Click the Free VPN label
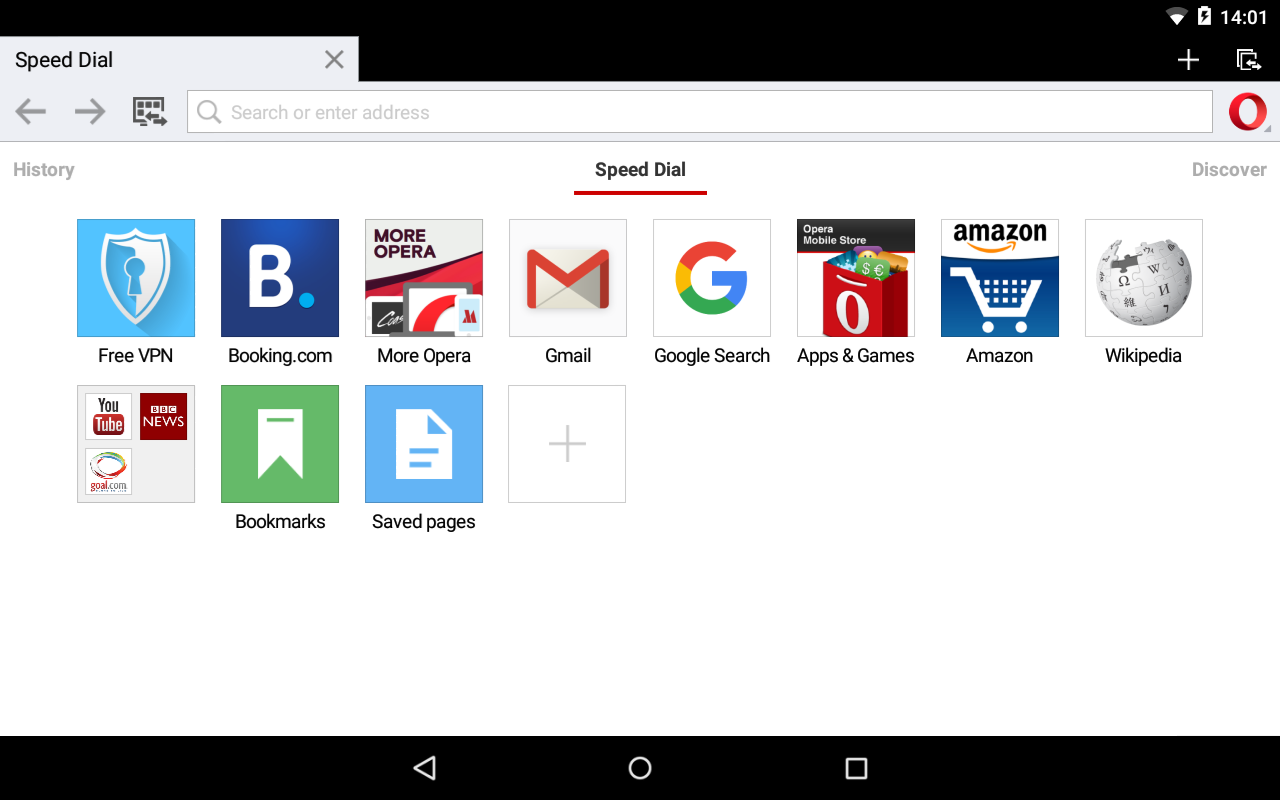The height and width of the screenshot is (800, 1280). (x=136, y=356)
